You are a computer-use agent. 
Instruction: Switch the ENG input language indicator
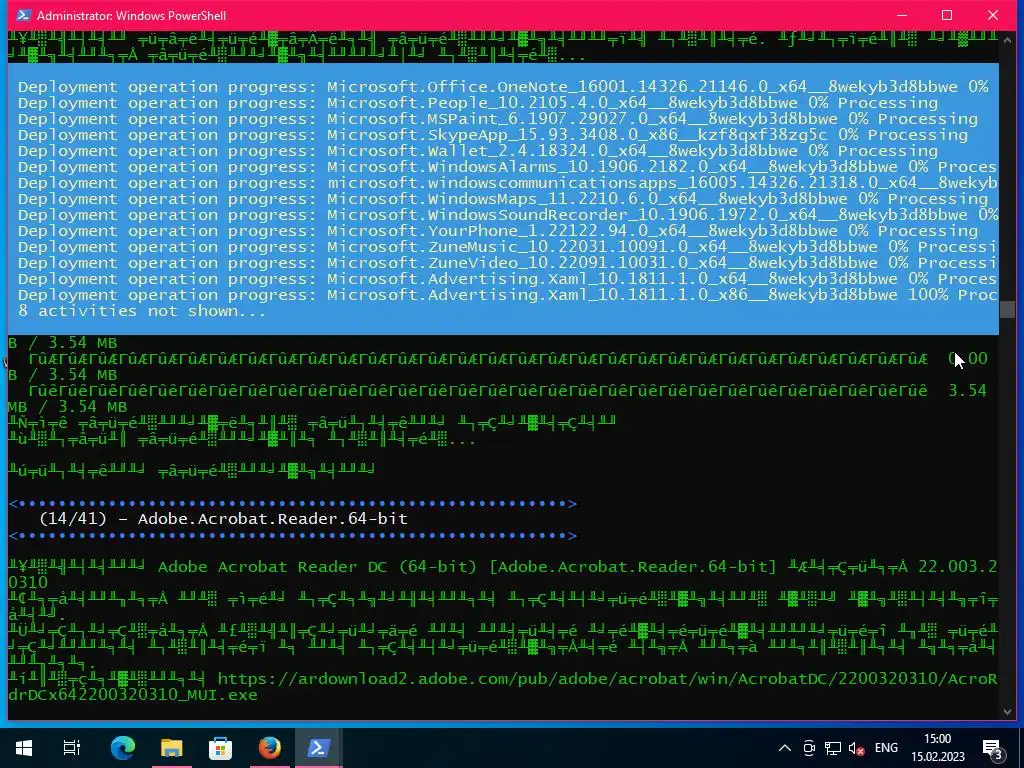[886, 748]
